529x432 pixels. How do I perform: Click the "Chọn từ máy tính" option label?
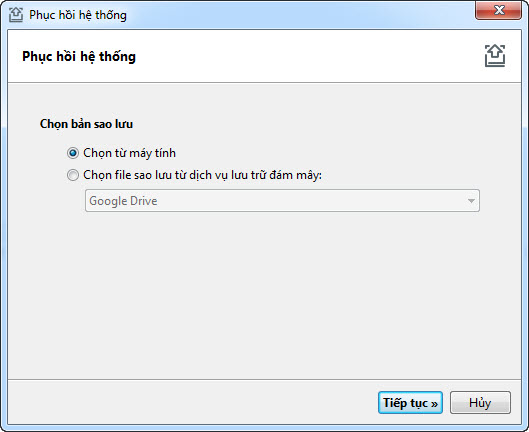(x=130, y=153)
